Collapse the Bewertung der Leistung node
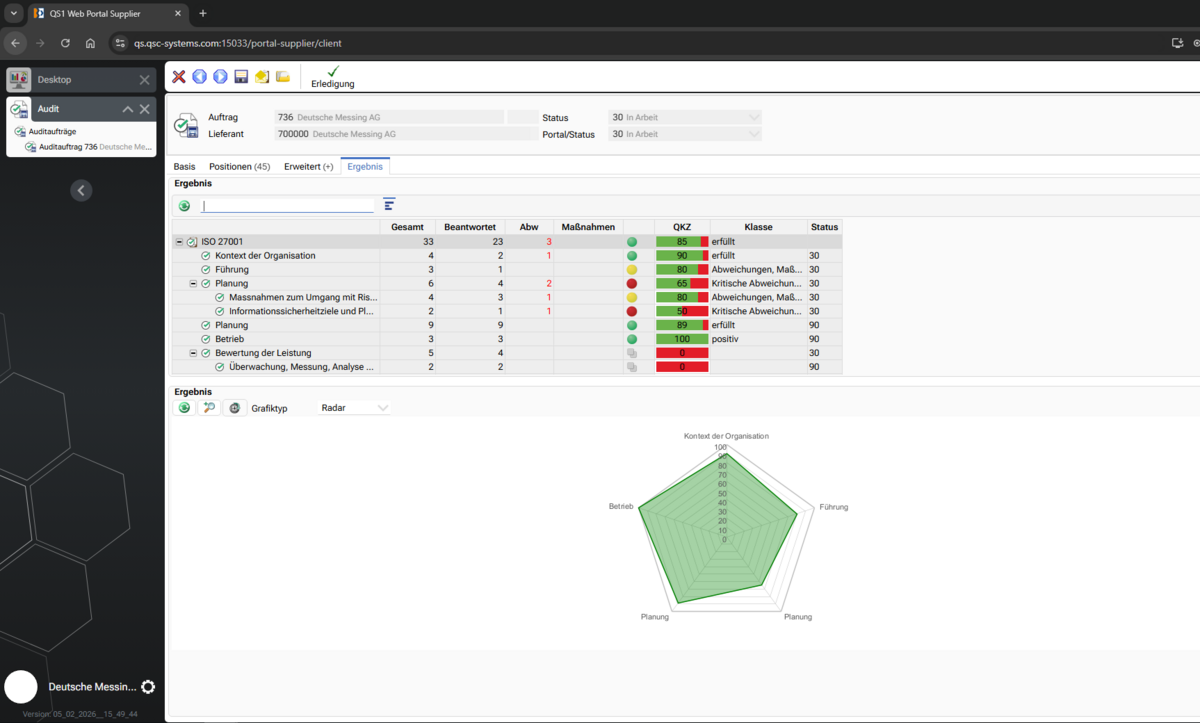Screen dimensions: 1200x723 tap(193, 353)
